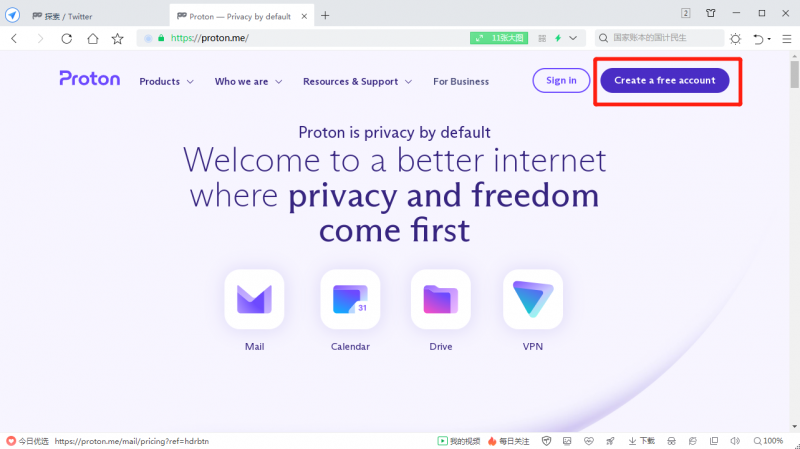This screenshot has width=800, height=449.
Task: Bookmark the page with the star icon
Action: pyautogui.click(x=118, y=38)
